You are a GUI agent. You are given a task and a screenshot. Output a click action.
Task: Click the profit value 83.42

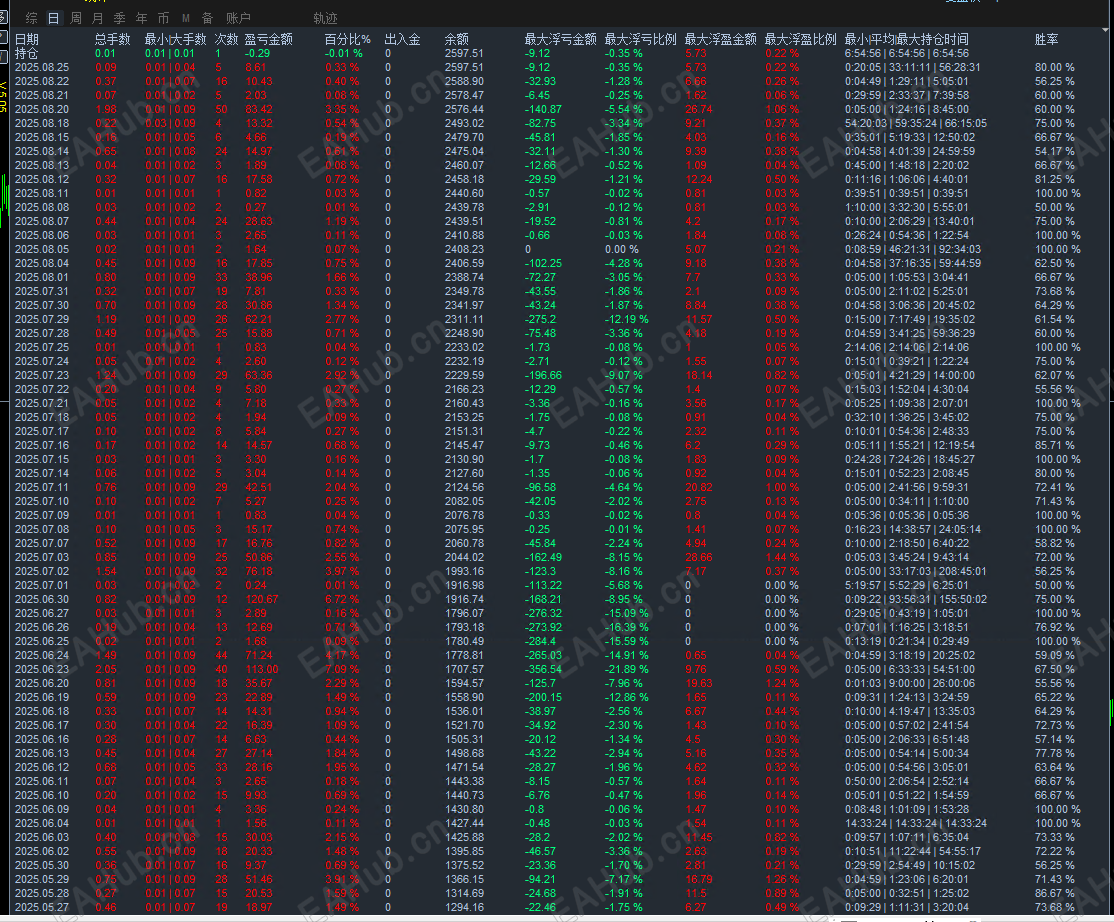point(259,109)
